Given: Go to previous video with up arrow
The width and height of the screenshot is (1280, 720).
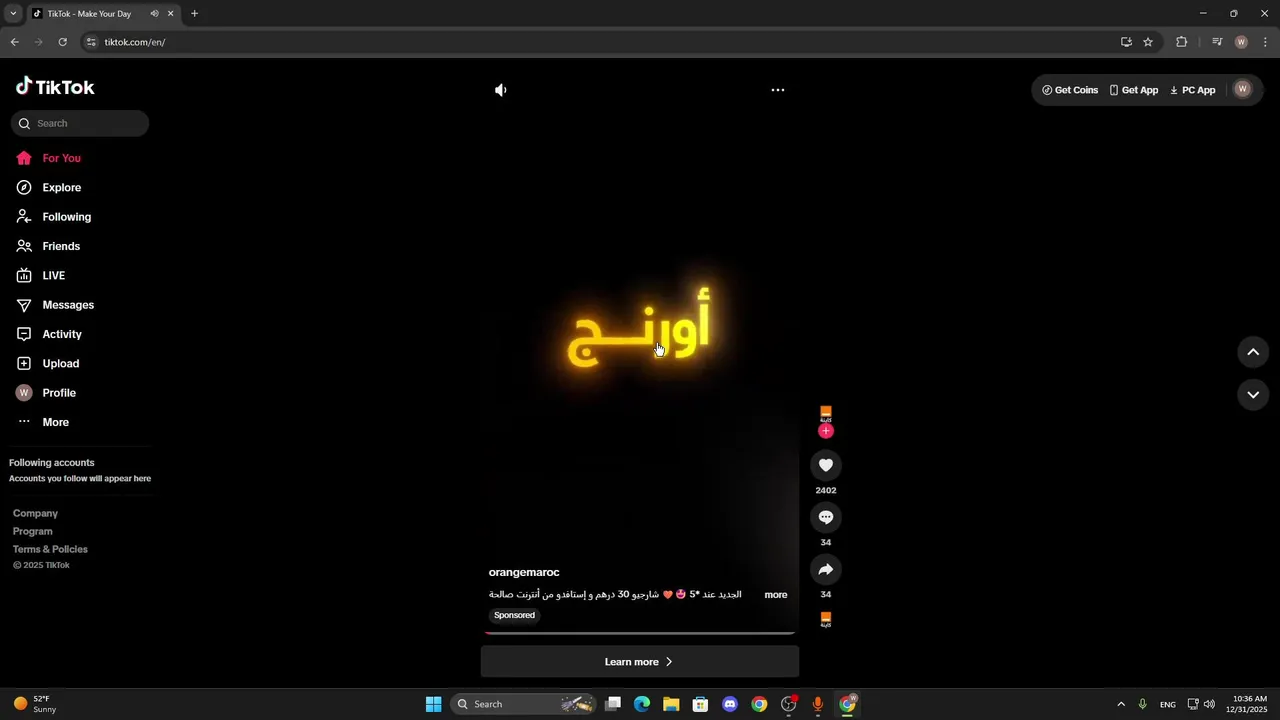Looking at the screenshot, I should [x=1253, y=352].
